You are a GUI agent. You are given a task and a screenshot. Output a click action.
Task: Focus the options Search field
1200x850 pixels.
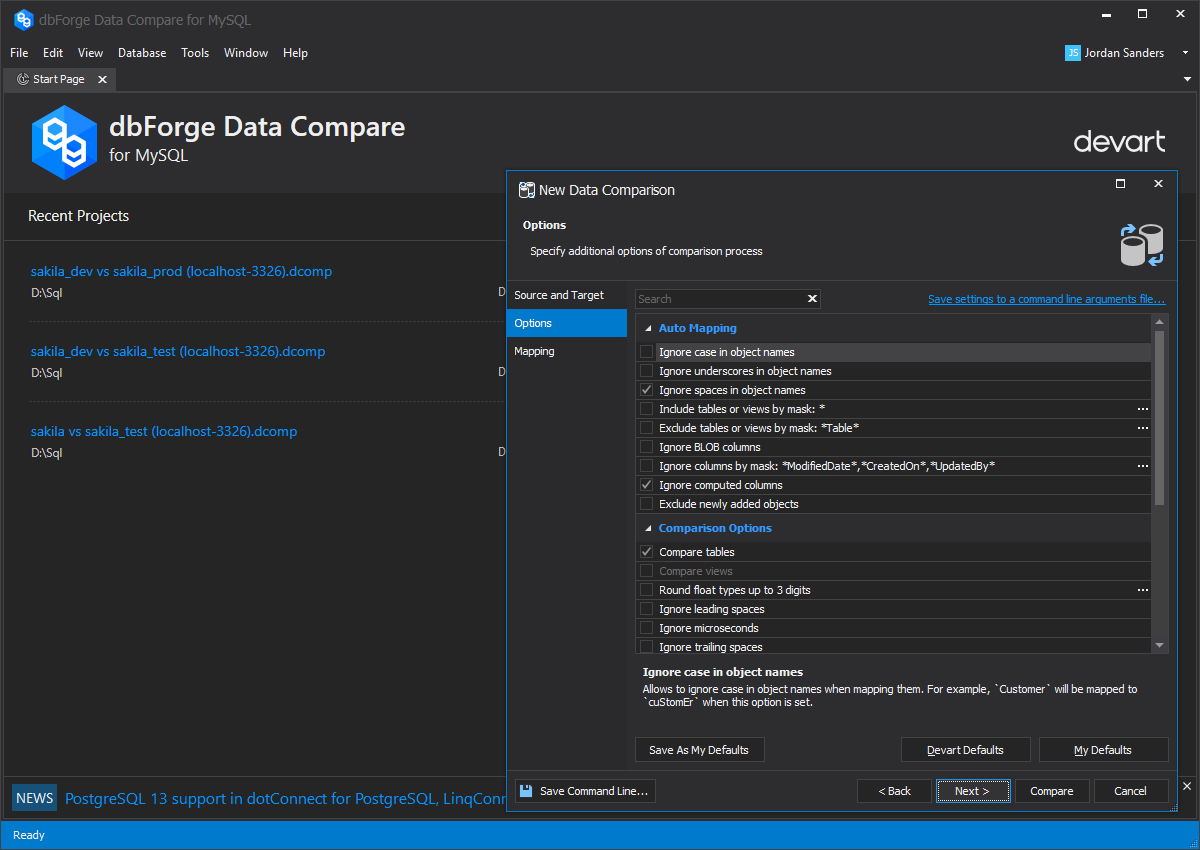tap(720, 299)
